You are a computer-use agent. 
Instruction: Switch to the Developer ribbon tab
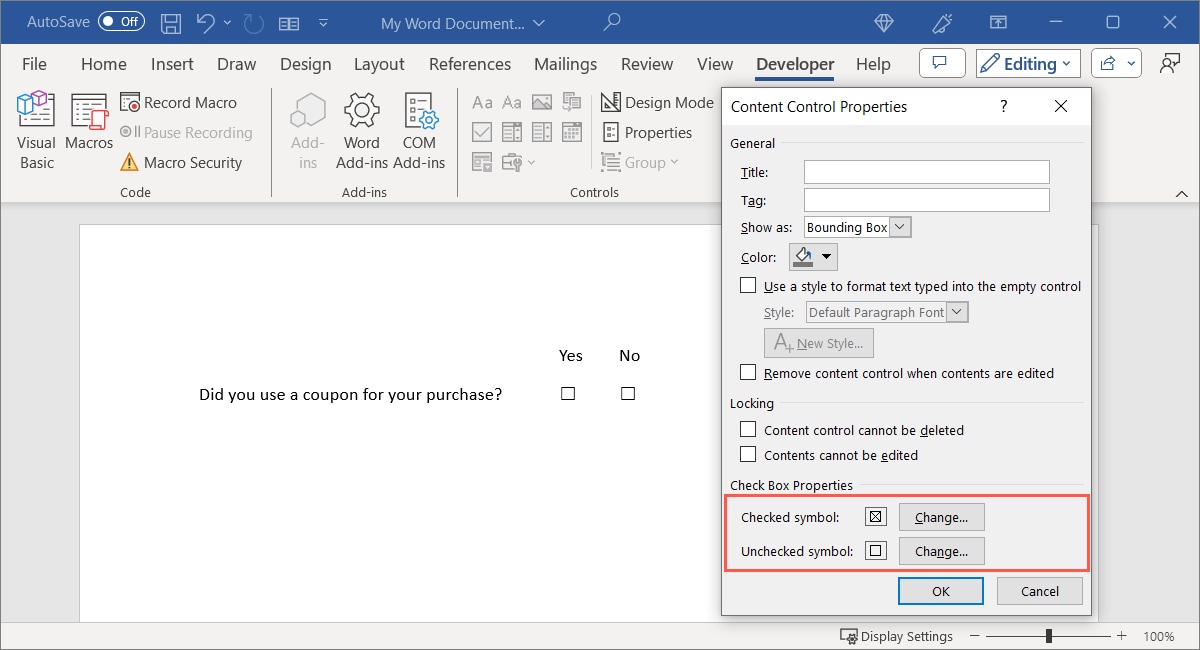[x=794, y=63]
